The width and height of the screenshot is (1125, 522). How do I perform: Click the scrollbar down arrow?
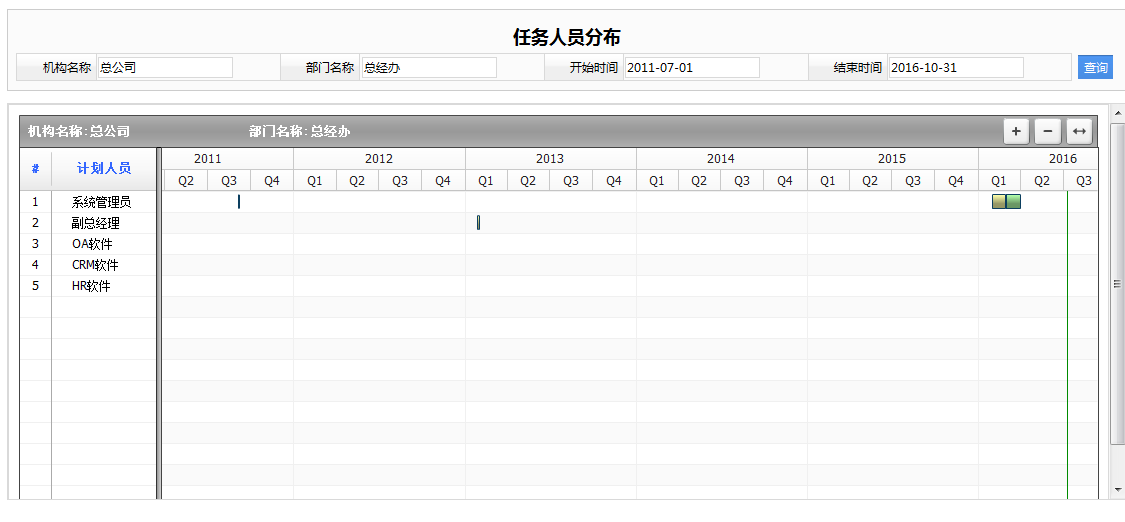pos(1117,489)
